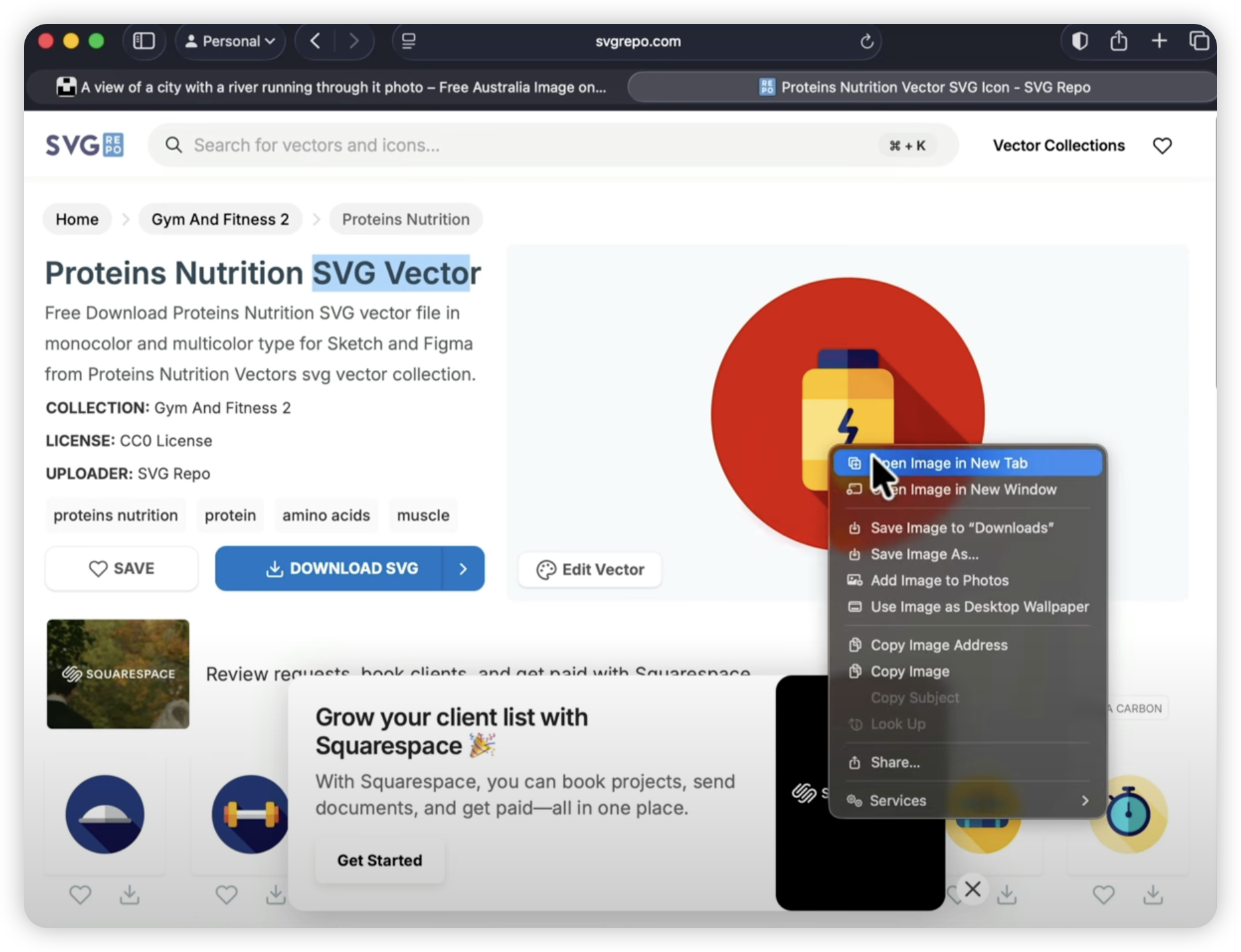
Task: Click COLLECTION: Gym And Fitness 2 text
Action: tap(168, 408)
